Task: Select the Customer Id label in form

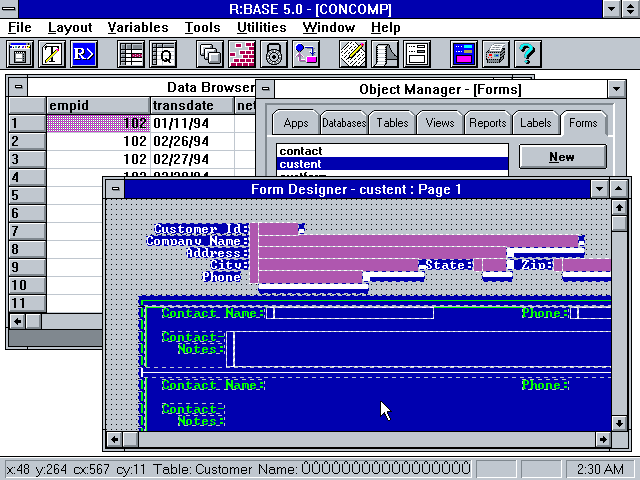Action: (x=201, y=229)
